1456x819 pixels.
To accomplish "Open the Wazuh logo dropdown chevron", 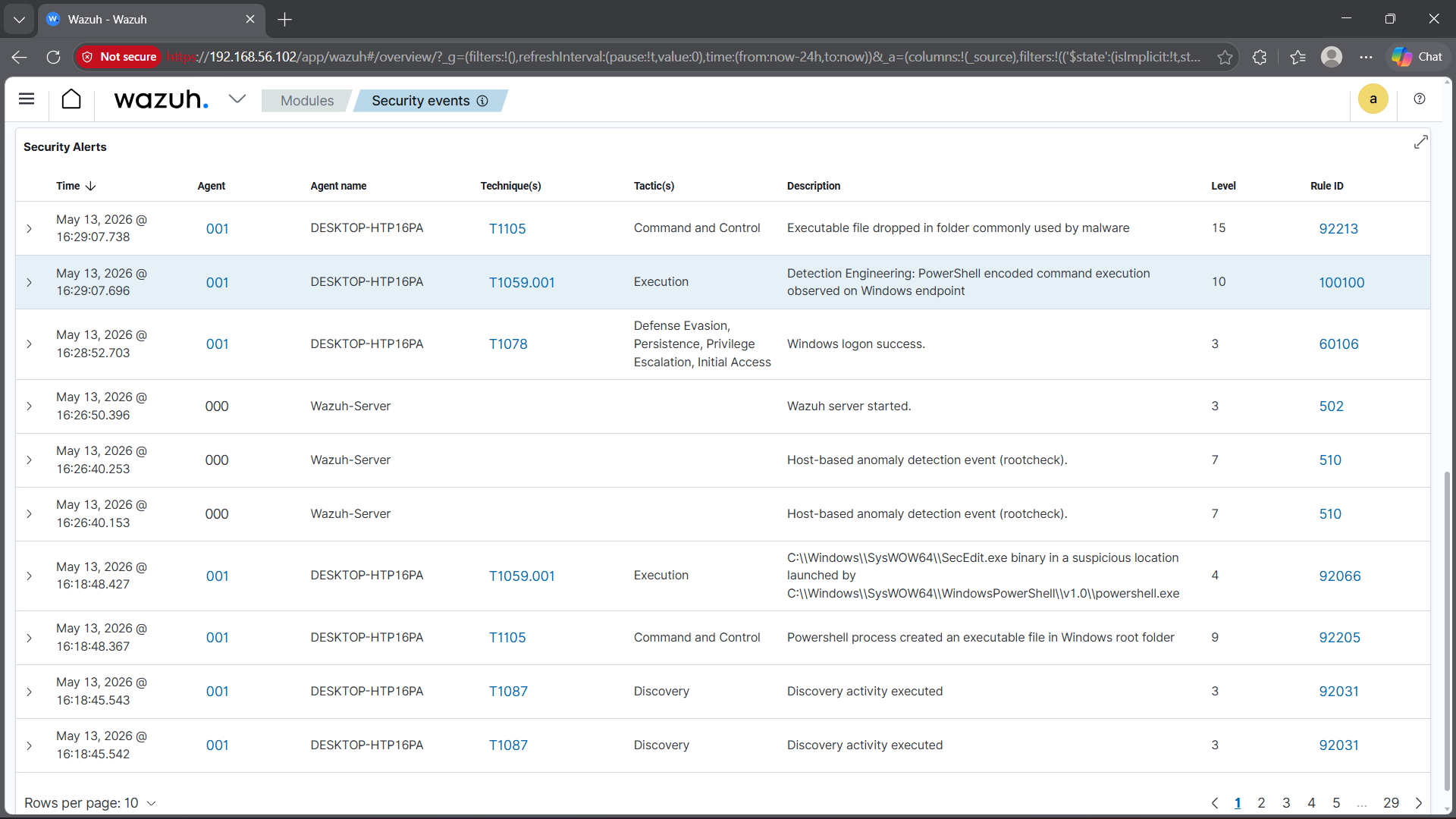I will [237, 99].
